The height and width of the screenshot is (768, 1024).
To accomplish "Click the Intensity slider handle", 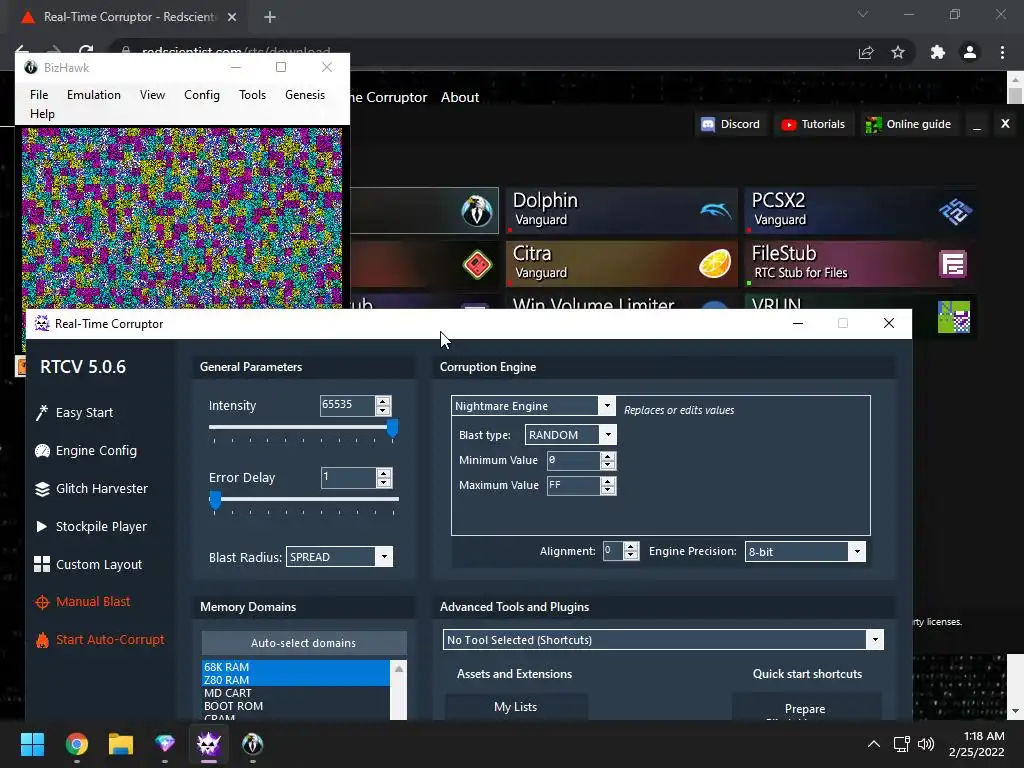I will tap(392, 428).
